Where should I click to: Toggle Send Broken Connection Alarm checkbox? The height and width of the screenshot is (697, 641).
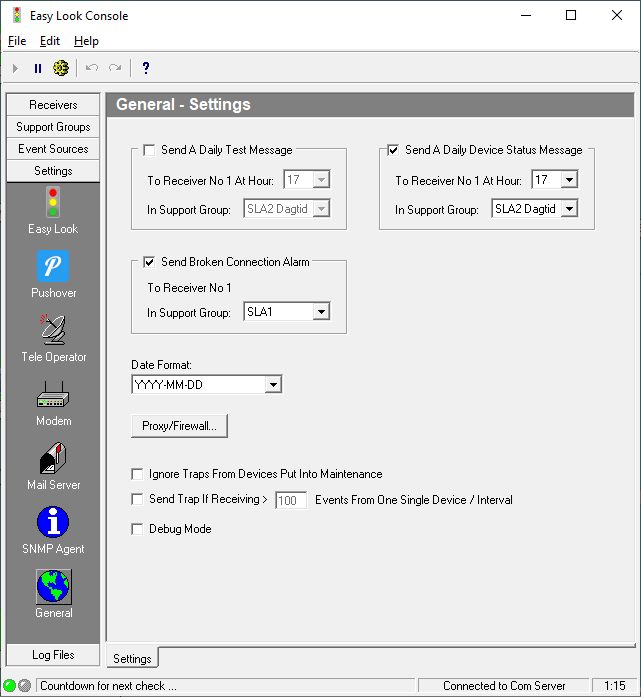pyautogui.click(x=149, y=262)
